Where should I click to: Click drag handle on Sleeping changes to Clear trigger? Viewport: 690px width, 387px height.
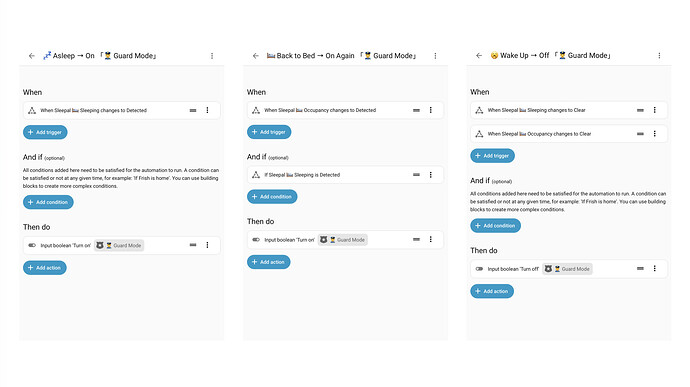coord(640,110)
